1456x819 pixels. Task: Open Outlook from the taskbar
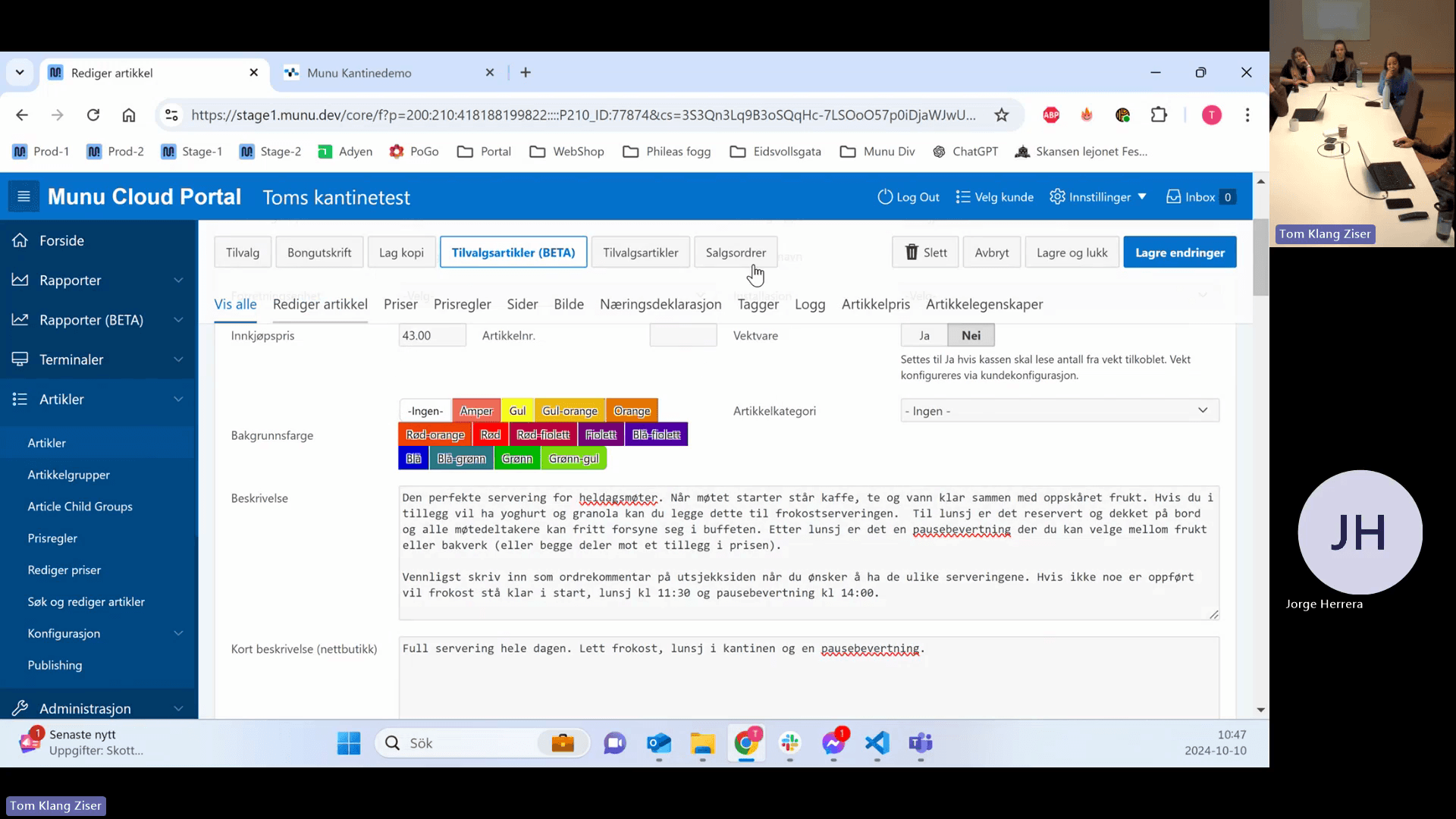point(659,743)
